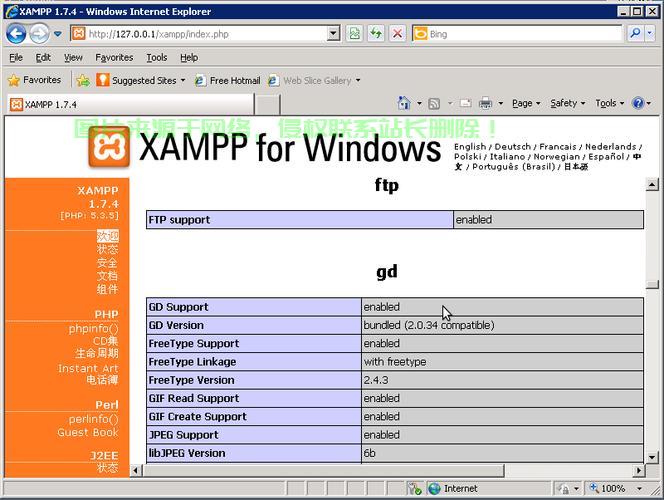This screenshot has height=500, width=664.
Task: Click the GD Version value cell
Action: (502, 325)
